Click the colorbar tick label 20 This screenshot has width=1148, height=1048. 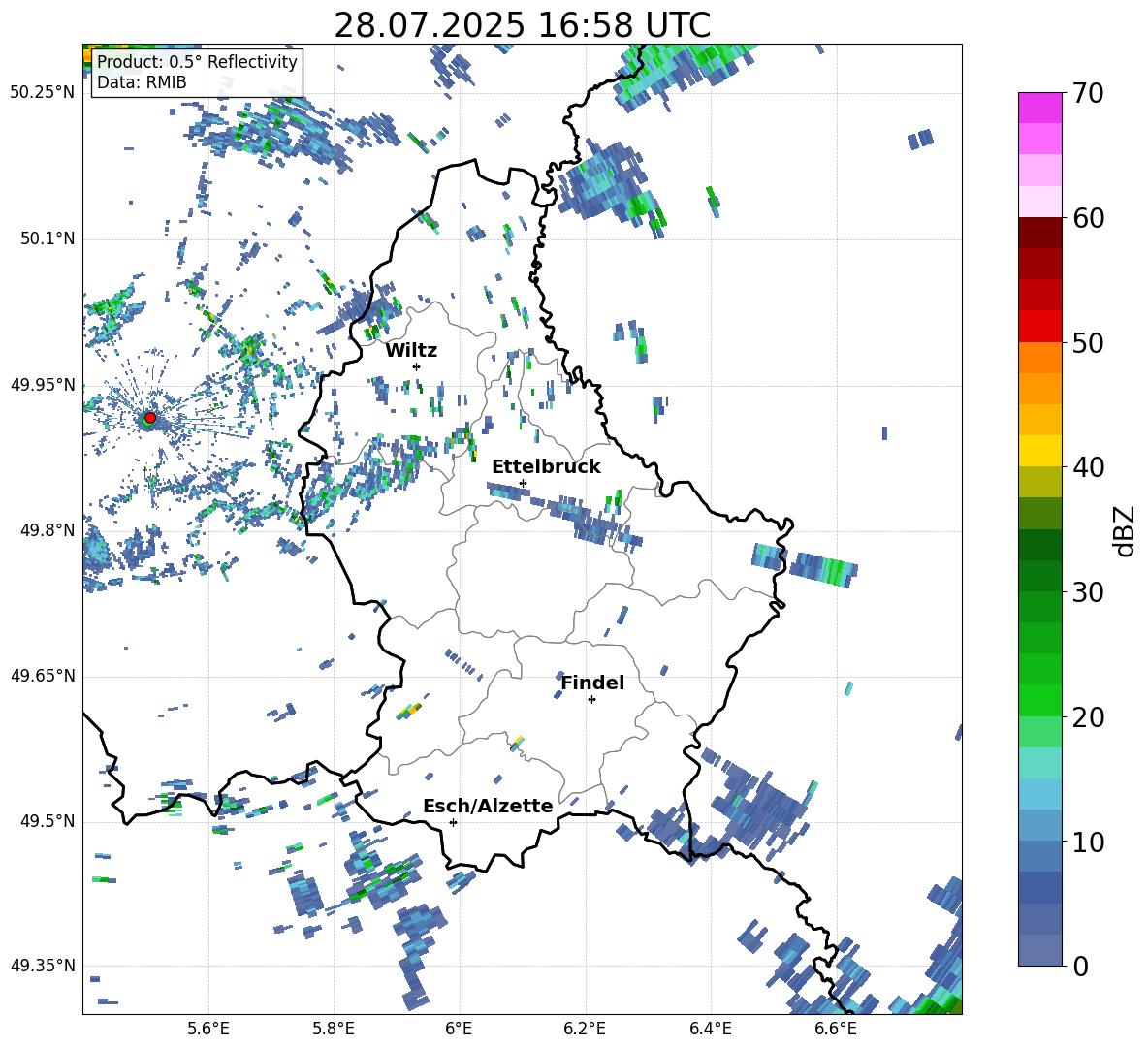click(1088, 717)
